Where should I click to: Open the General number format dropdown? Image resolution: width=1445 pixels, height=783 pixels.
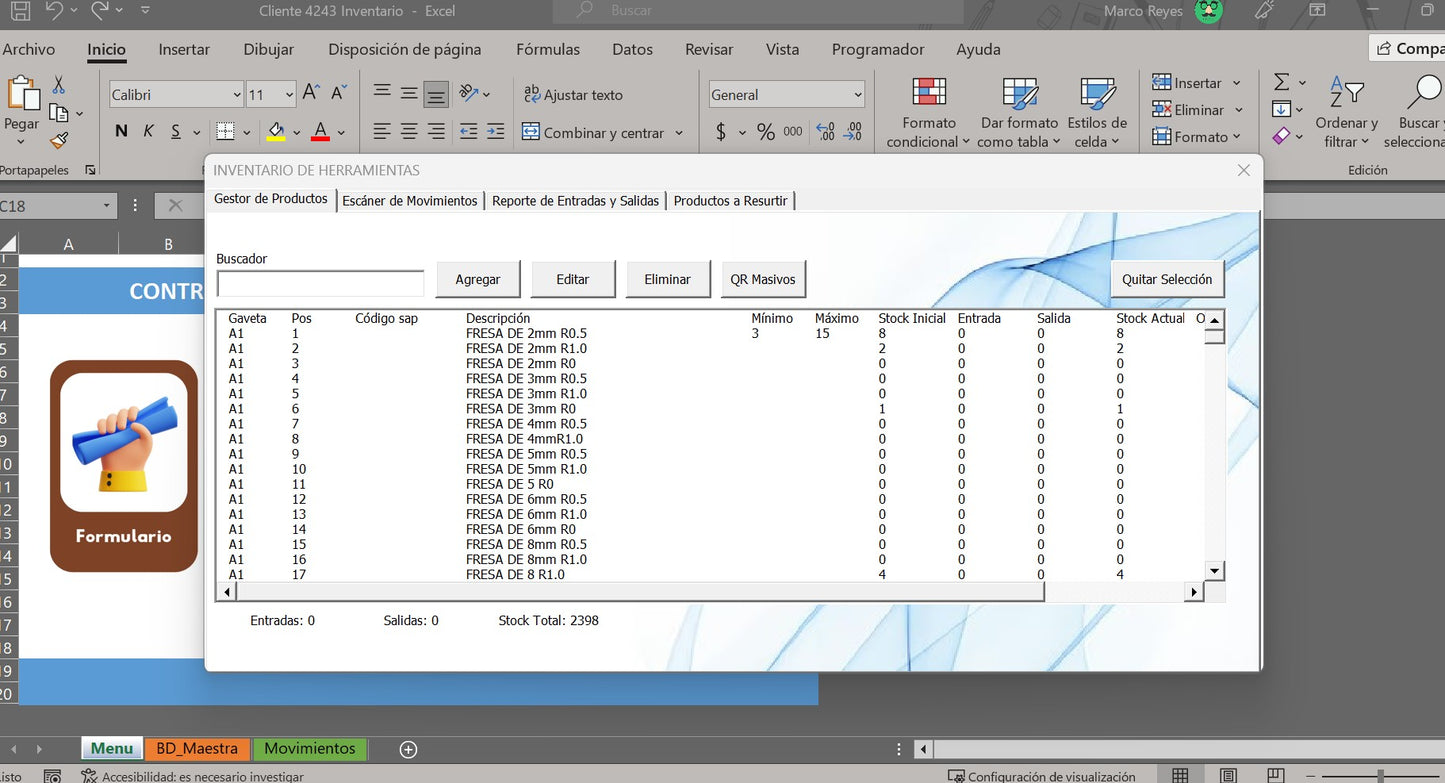coord(858,95)
